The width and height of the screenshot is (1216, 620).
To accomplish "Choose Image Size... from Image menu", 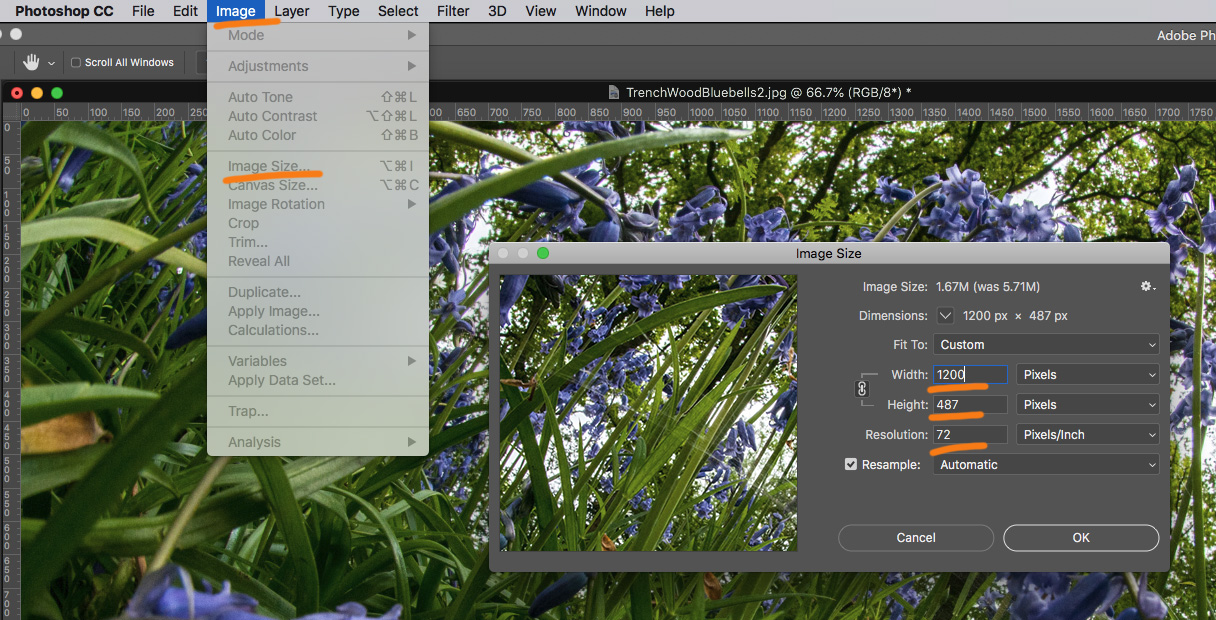I will tap(268, 166).
